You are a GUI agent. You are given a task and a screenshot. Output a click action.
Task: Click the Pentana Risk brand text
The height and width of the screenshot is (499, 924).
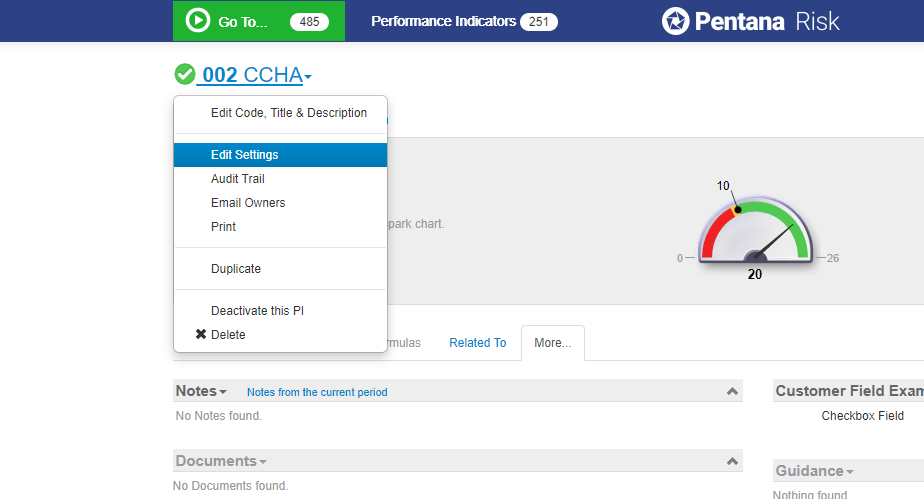click(767, 22)
